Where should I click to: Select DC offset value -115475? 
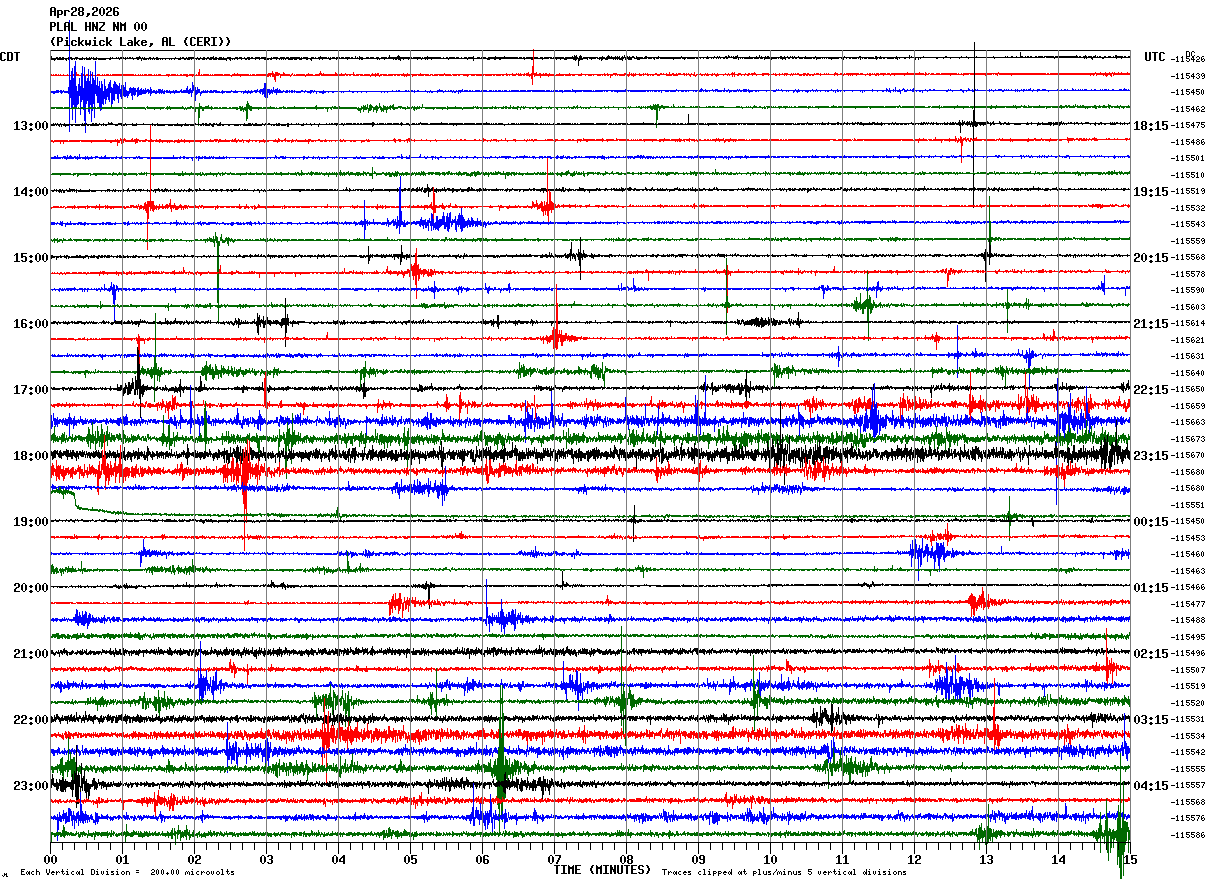pyautogui.click(x=1188, y=125)
